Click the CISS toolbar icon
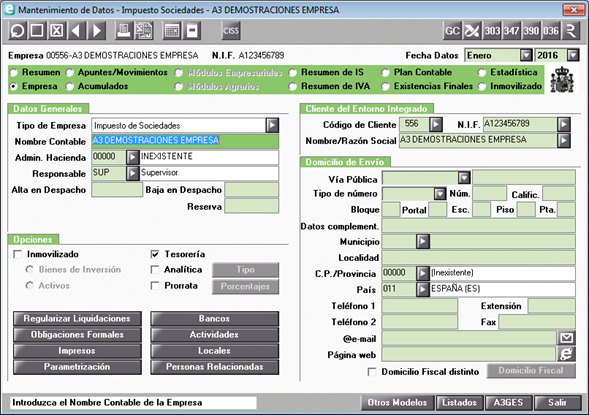 231,31
